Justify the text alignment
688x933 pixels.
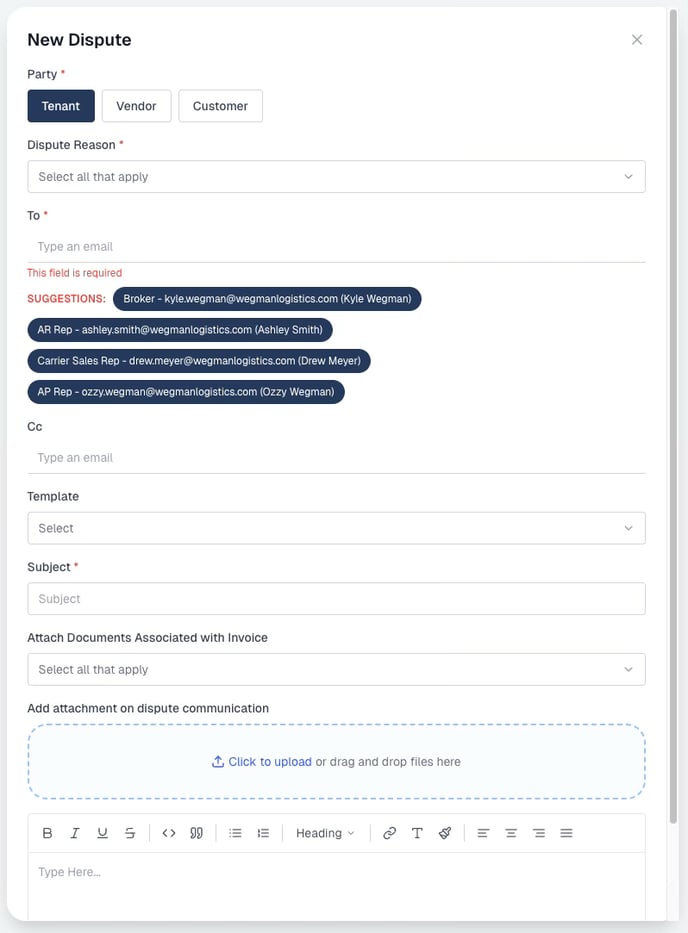(x=566, y=833)
